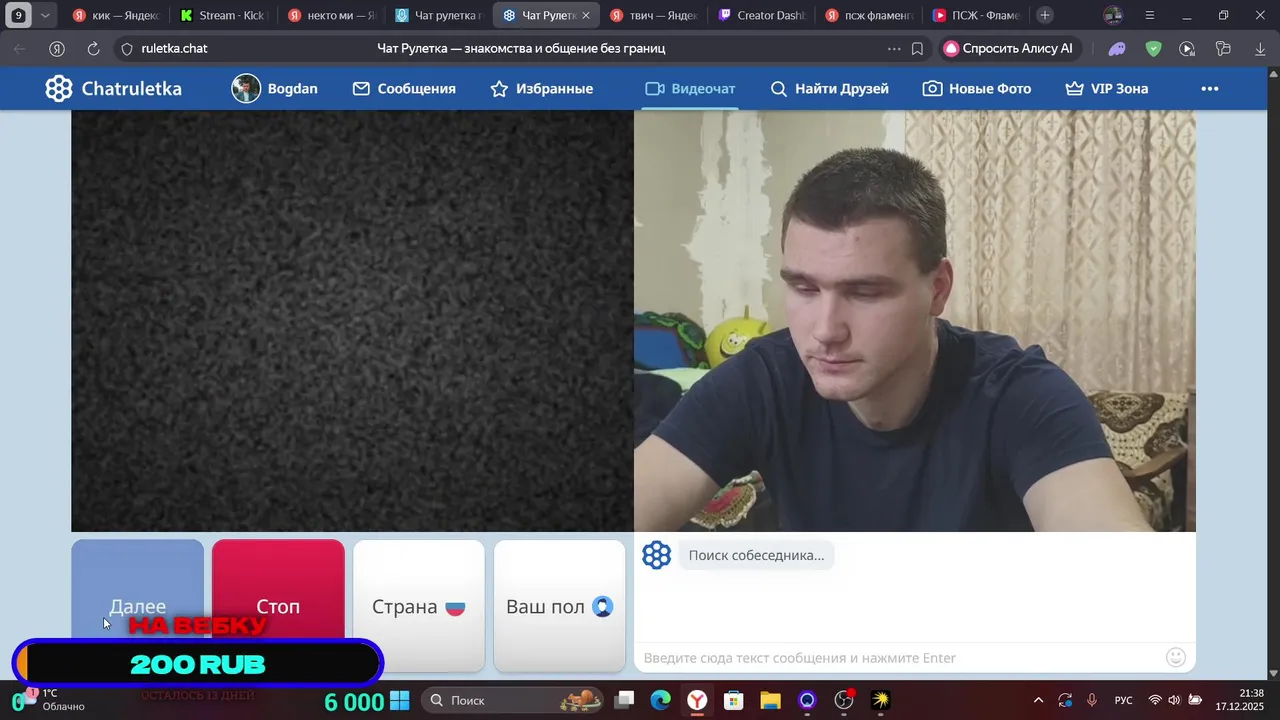Open browser downloads icon
Image resolution: width=1280 pixels, height=720 pixels.
click(1260, 48)
